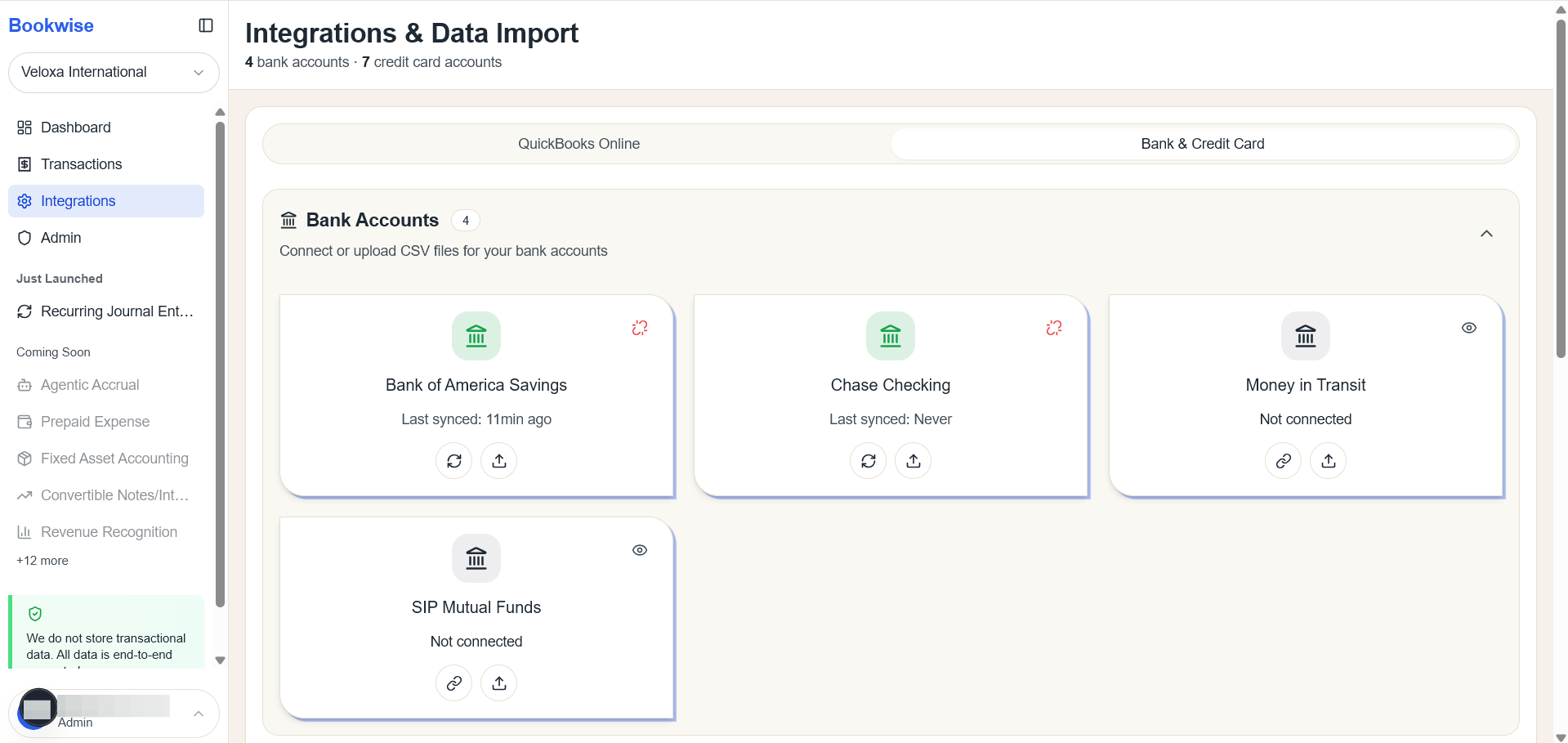Sync Bank of America Savings account

[454, 461]
